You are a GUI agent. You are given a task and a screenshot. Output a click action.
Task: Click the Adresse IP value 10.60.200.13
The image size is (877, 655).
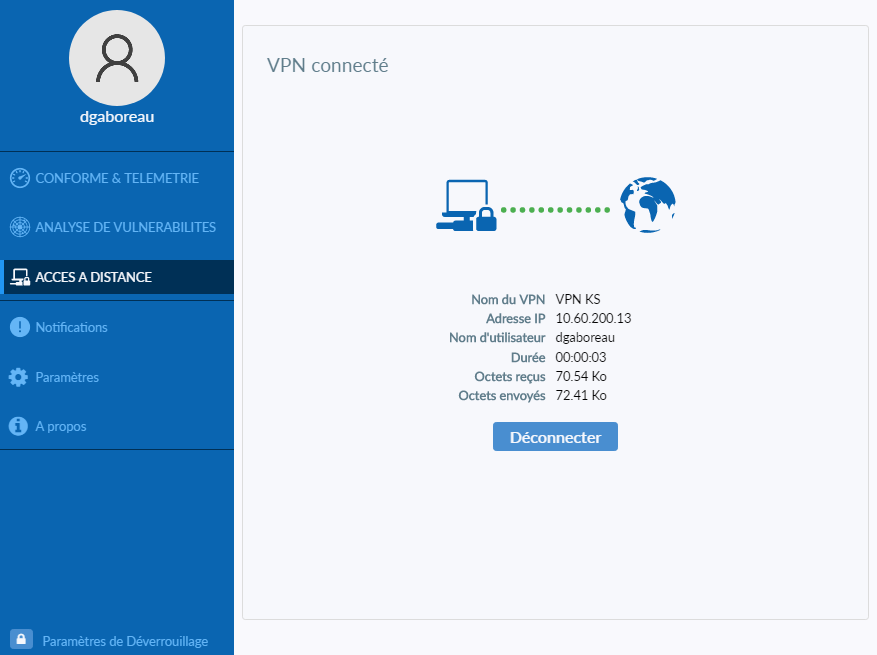[593, 318]
